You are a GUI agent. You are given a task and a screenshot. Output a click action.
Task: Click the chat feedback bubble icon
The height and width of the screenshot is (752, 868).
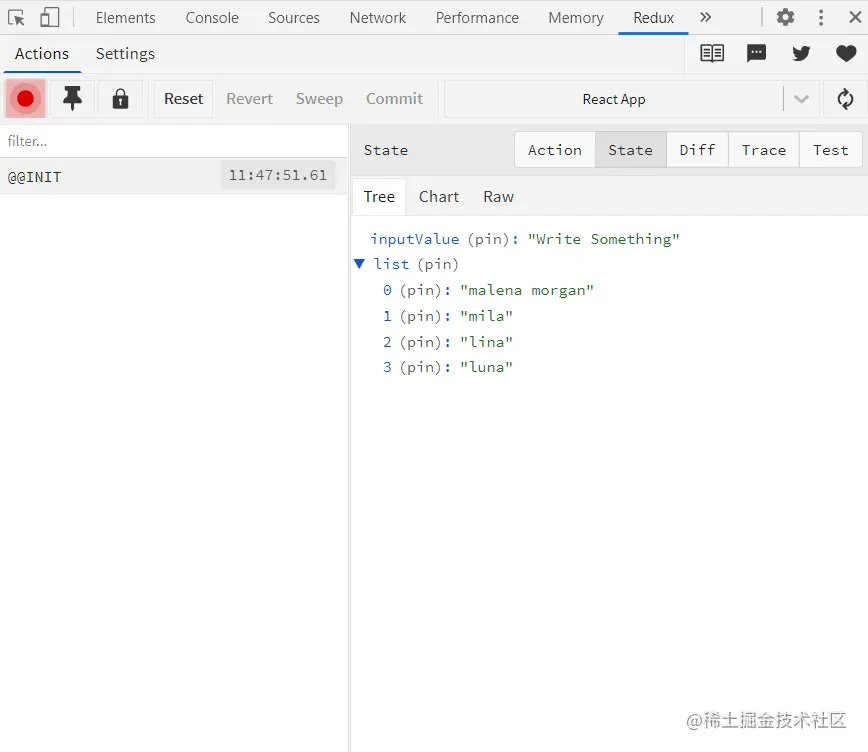tap(757, 54)
